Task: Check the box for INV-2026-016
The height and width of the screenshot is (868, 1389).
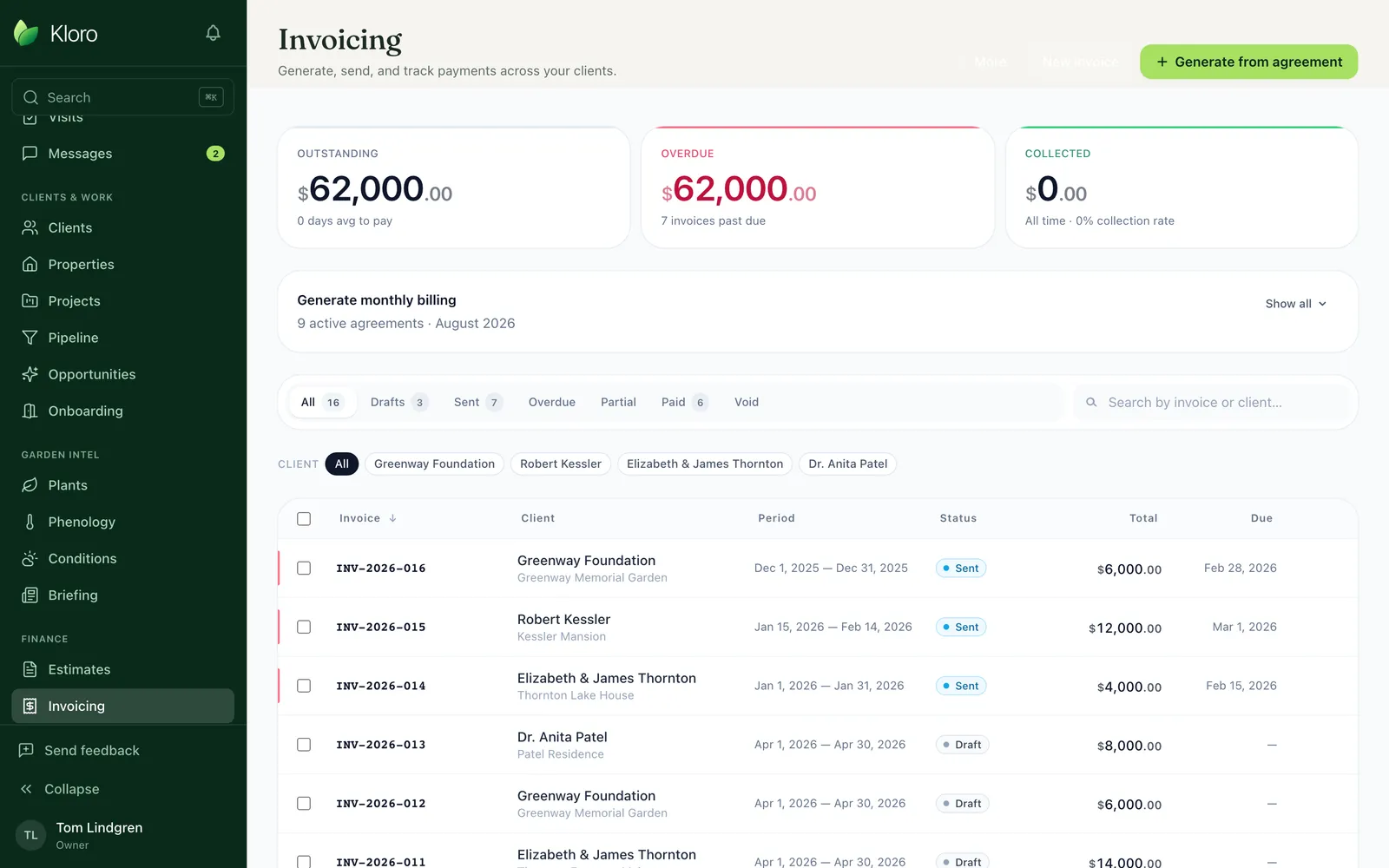Action: click(304, 568)
